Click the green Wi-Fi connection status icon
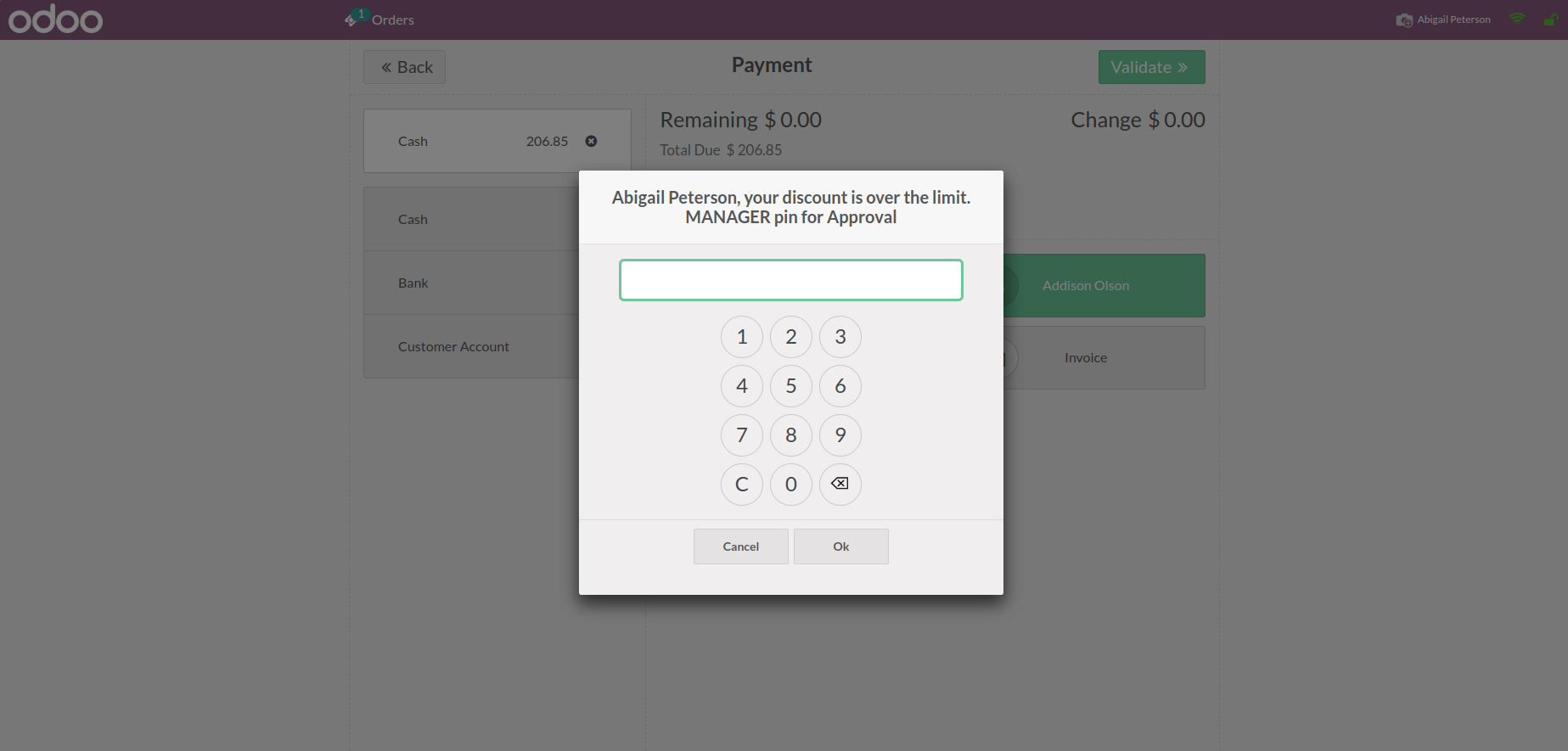This screenshot has height=751, width=1568. coord(1517,19)
